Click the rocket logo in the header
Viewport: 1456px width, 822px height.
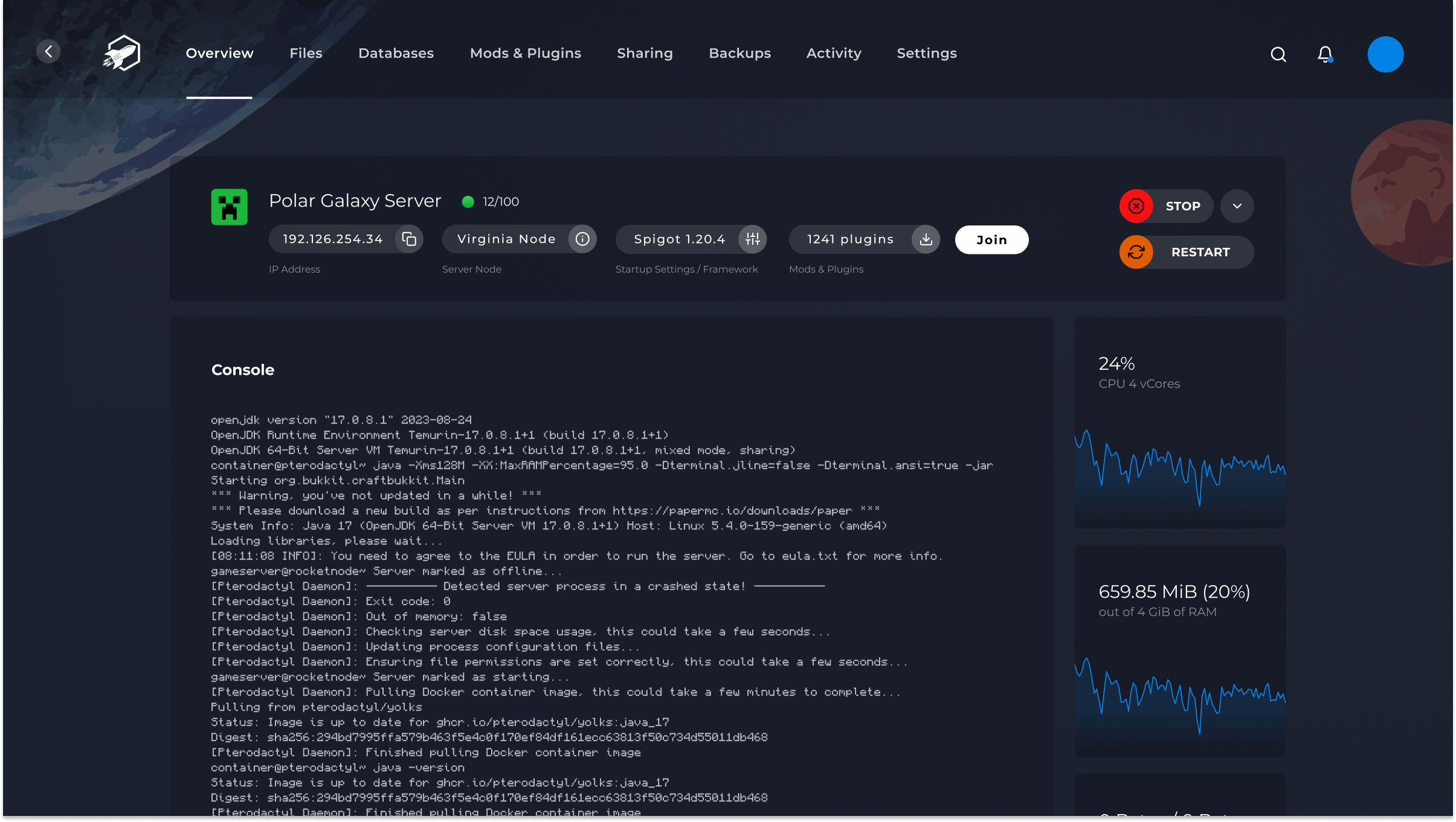point(121,53)
